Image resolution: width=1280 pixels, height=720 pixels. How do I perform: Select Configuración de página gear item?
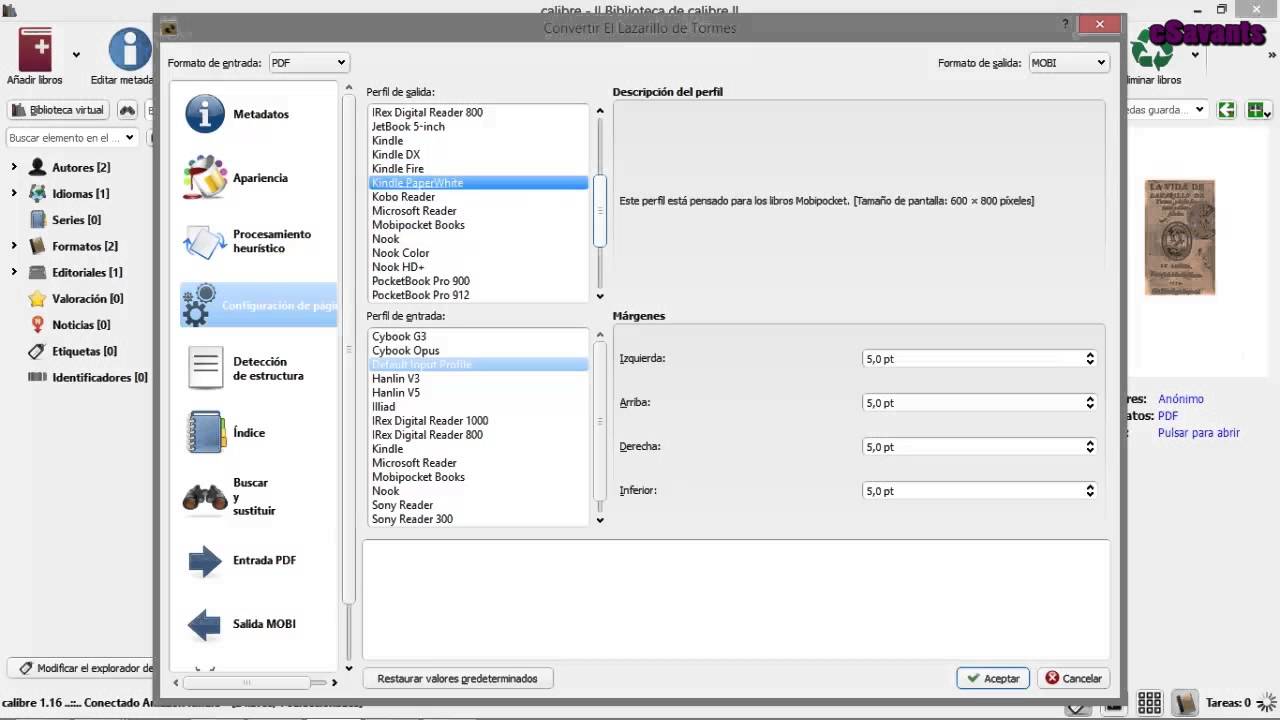(x=258, y=305)
